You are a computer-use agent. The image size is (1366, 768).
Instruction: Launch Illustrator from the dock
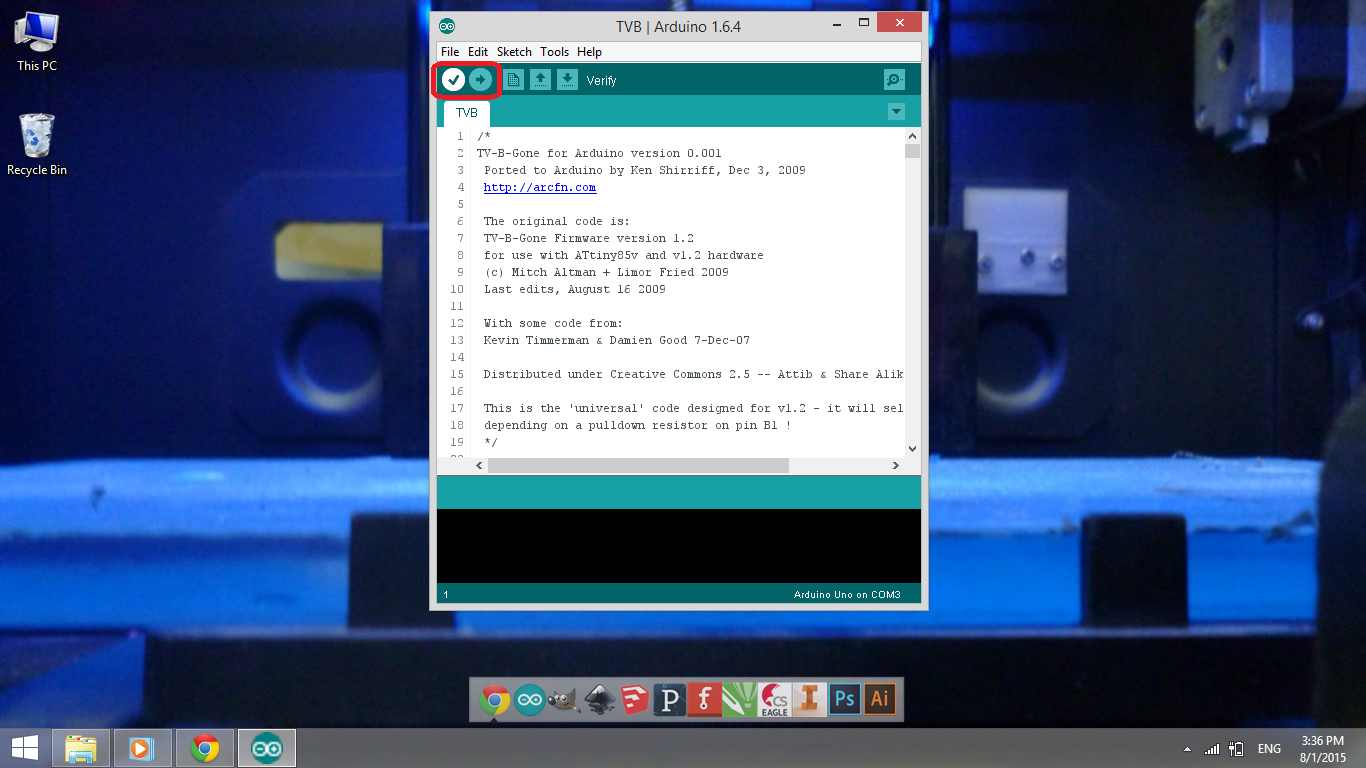coord(879,699)
